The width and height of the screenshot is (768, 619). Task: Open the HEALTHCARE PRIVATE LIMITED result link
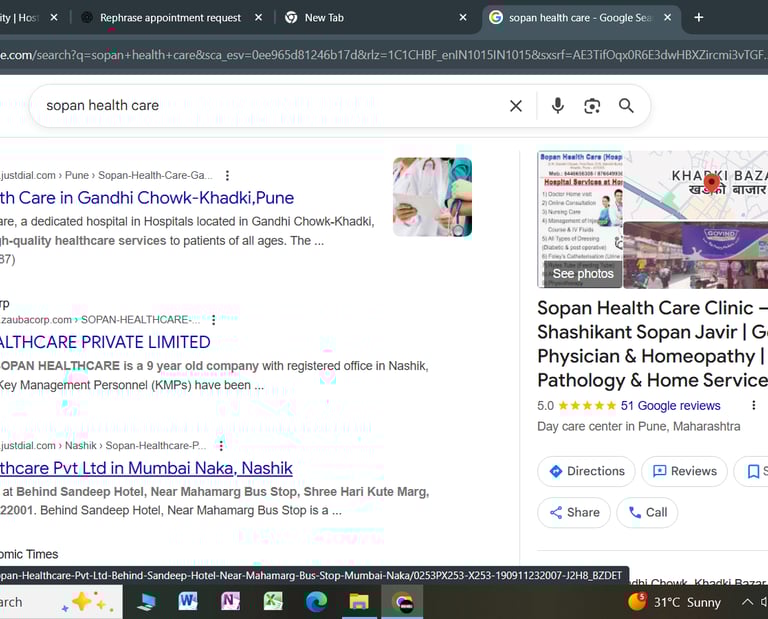tap(105, 342)
